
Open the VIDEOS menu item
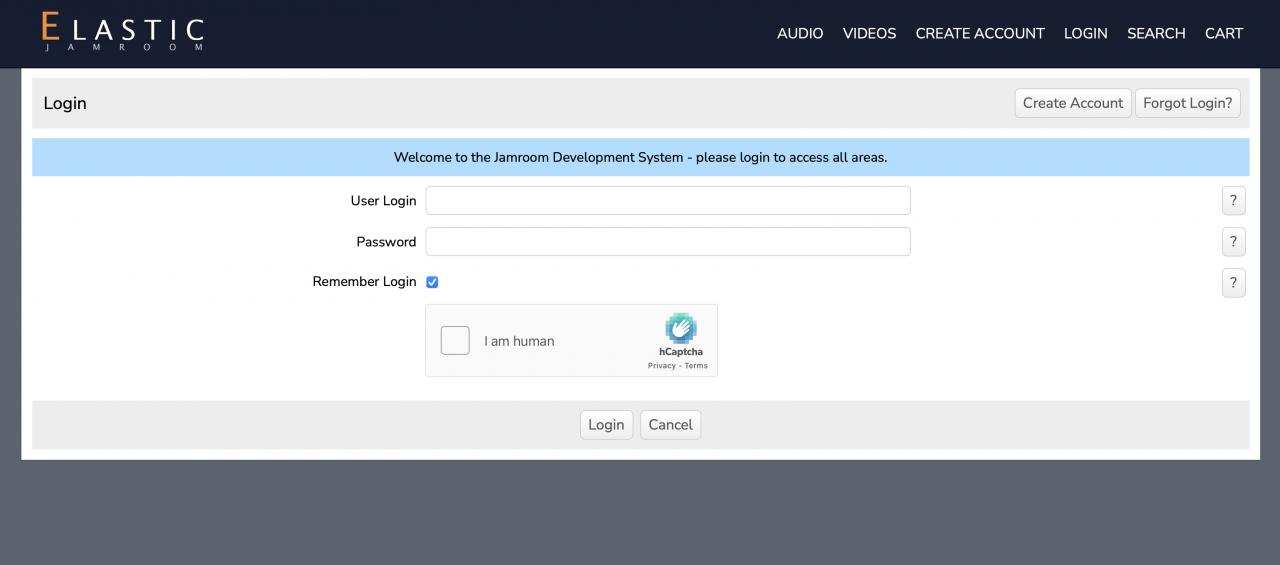(x=869, y=33)
